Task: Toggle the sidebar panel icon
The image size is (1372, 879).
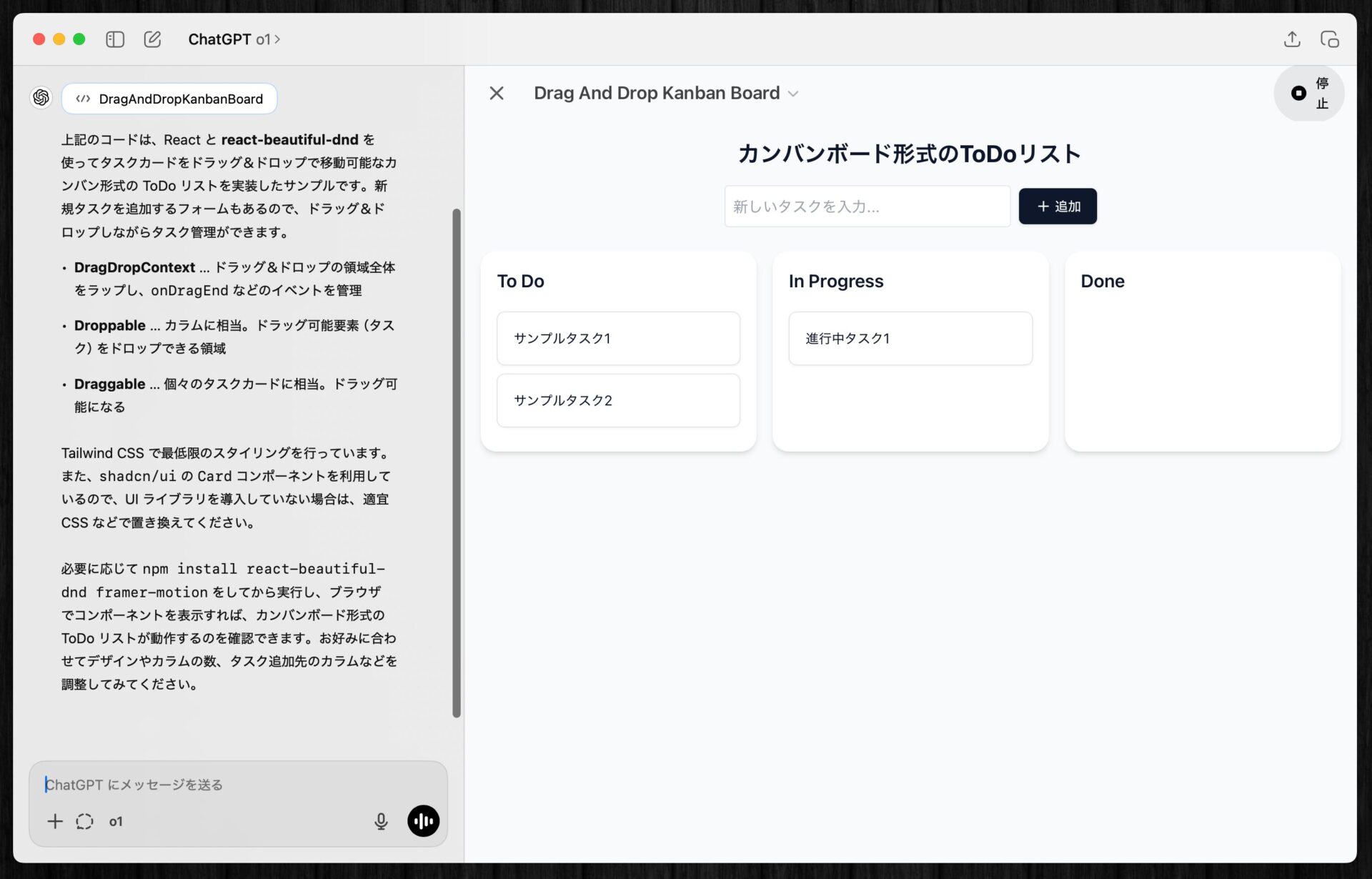Action: 115,39
